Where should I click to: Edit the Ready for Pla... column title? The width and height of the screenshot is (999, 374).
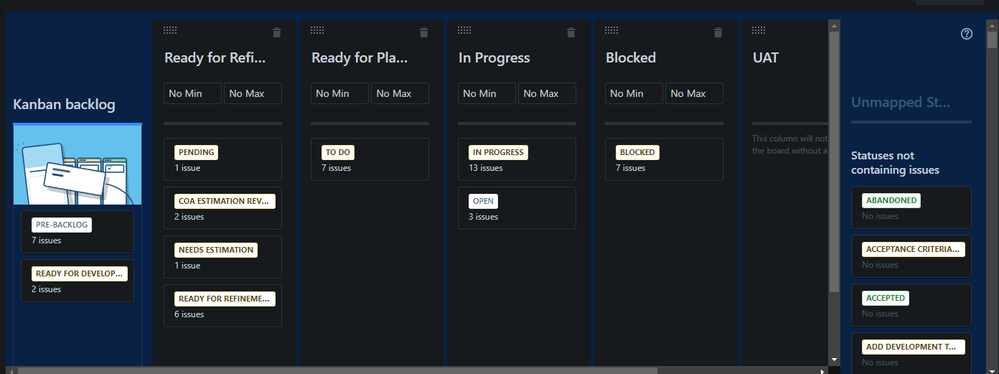pyautogui.click(x=359, y=58)
